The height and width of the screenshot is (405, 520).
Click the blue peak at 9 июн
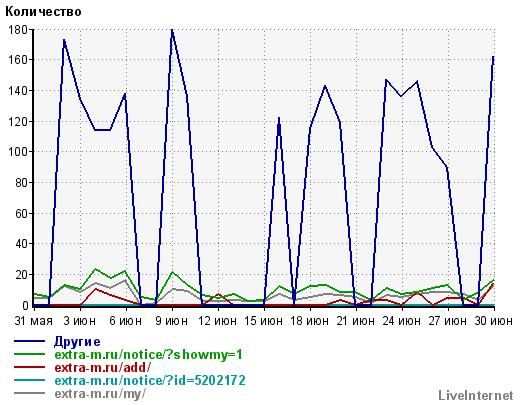[172, 31]
